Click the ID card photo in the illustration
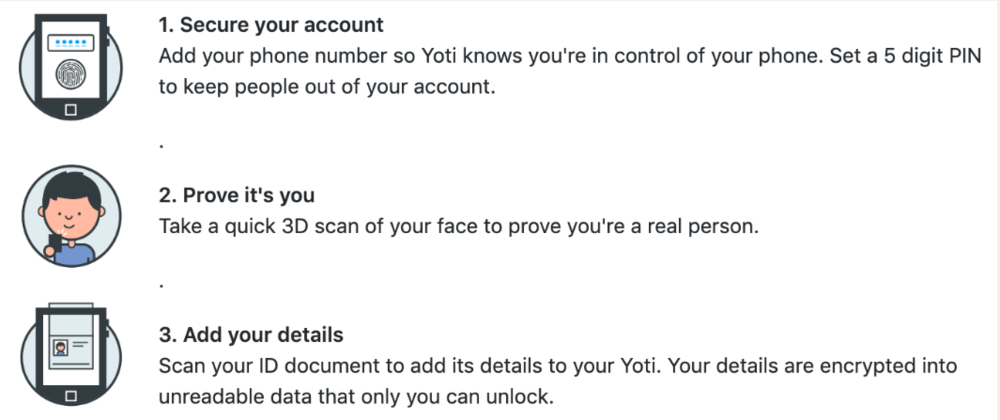 59,352
